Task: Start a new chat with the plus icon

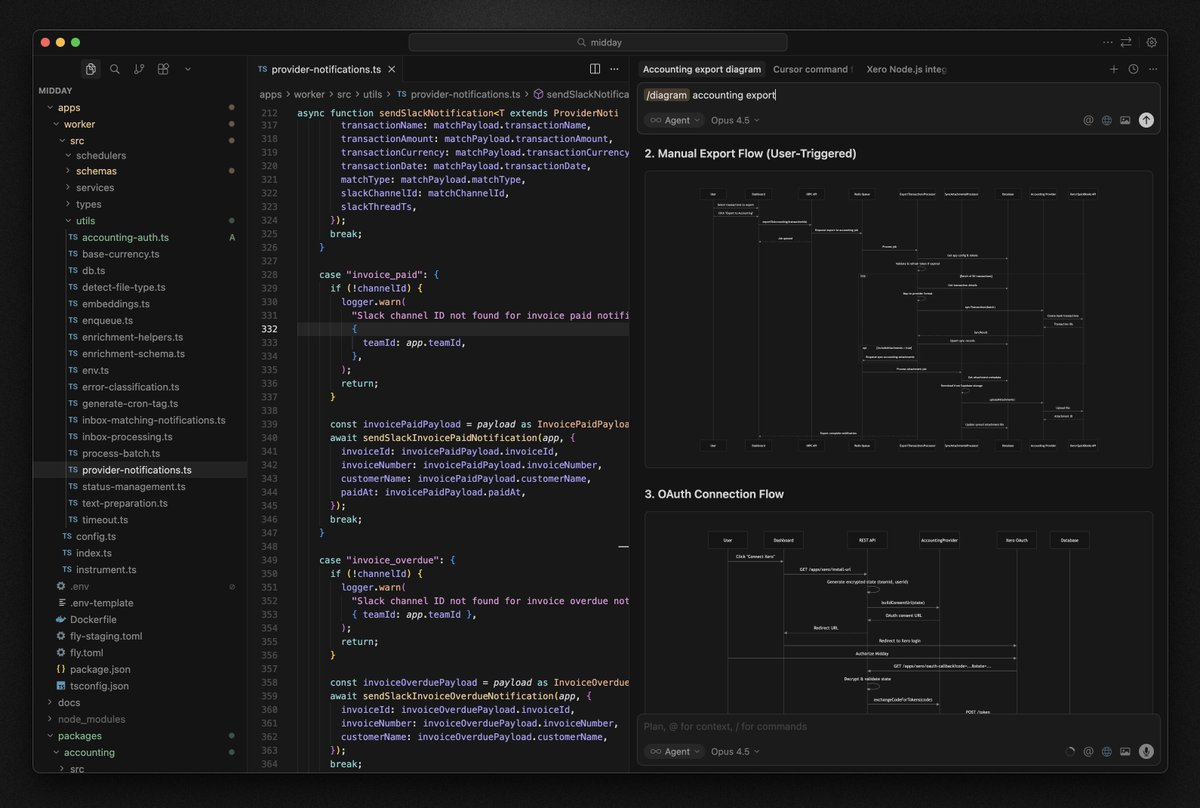Action: (1112, 69)
